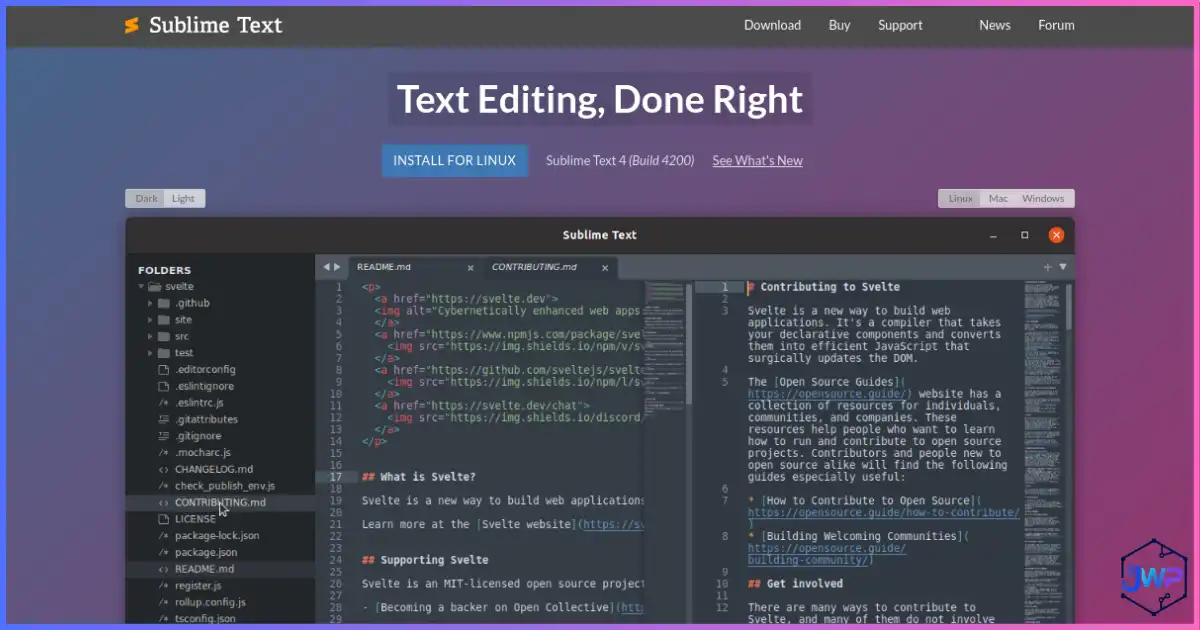Select the 'Get involved' heading line
The image size is (1200, 630).
795,584
